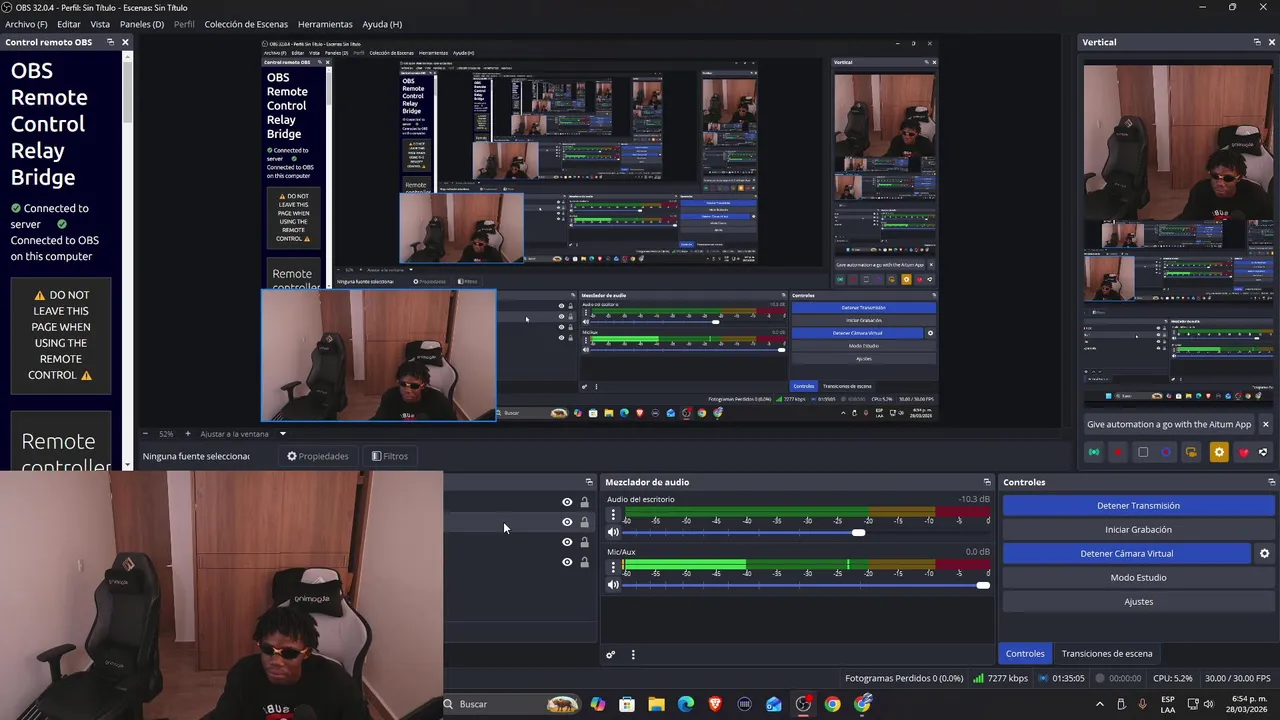This screenshot has height=720, width=1280.
Task: Open source Propiedades
Action: coord(318,456)
